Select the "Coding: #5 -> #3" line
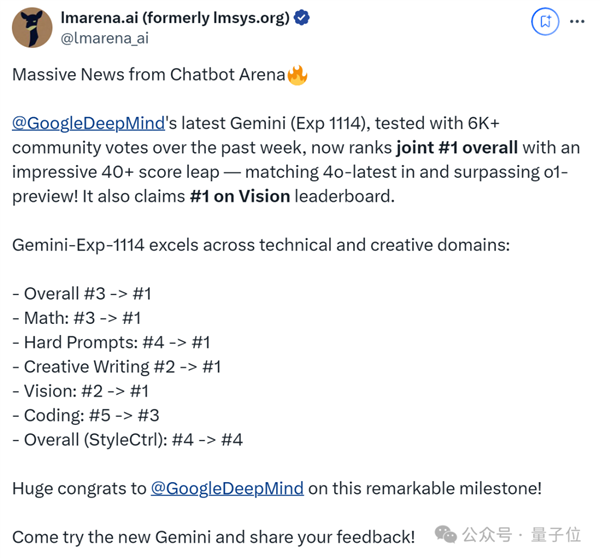600x558 pixels. click(x=86, y=415)
